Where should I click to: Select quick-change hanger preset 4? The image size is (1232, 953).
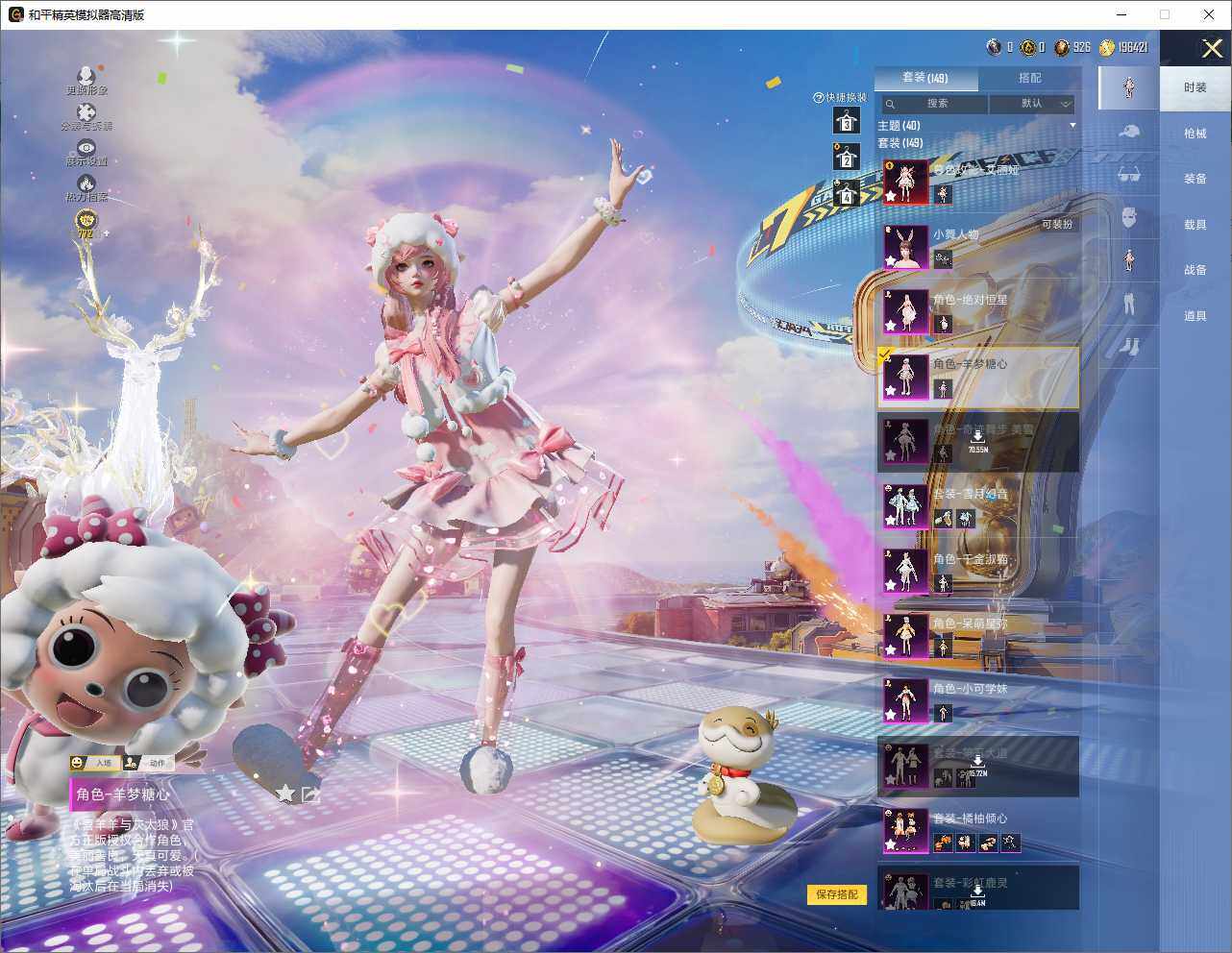pyautogui.click(x=846, y=193)
